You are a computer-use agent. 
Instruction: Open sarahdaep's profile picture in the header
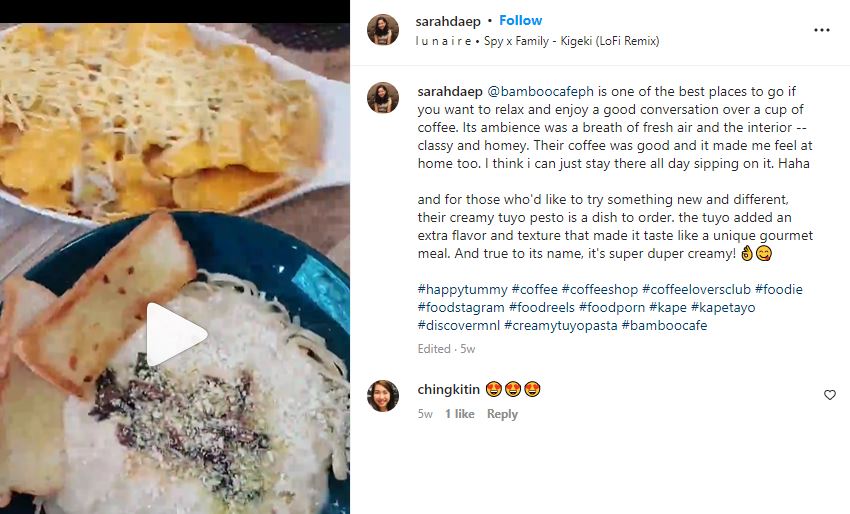coord(383,30)
